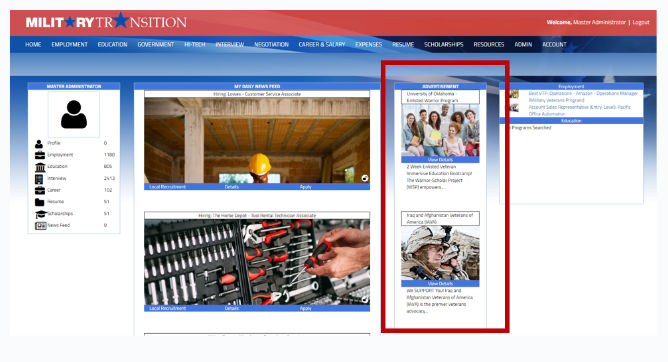Viewport: 668px width, 362px height.
Task: Click Apply under Lowes job post
Action: pos(305,187)
